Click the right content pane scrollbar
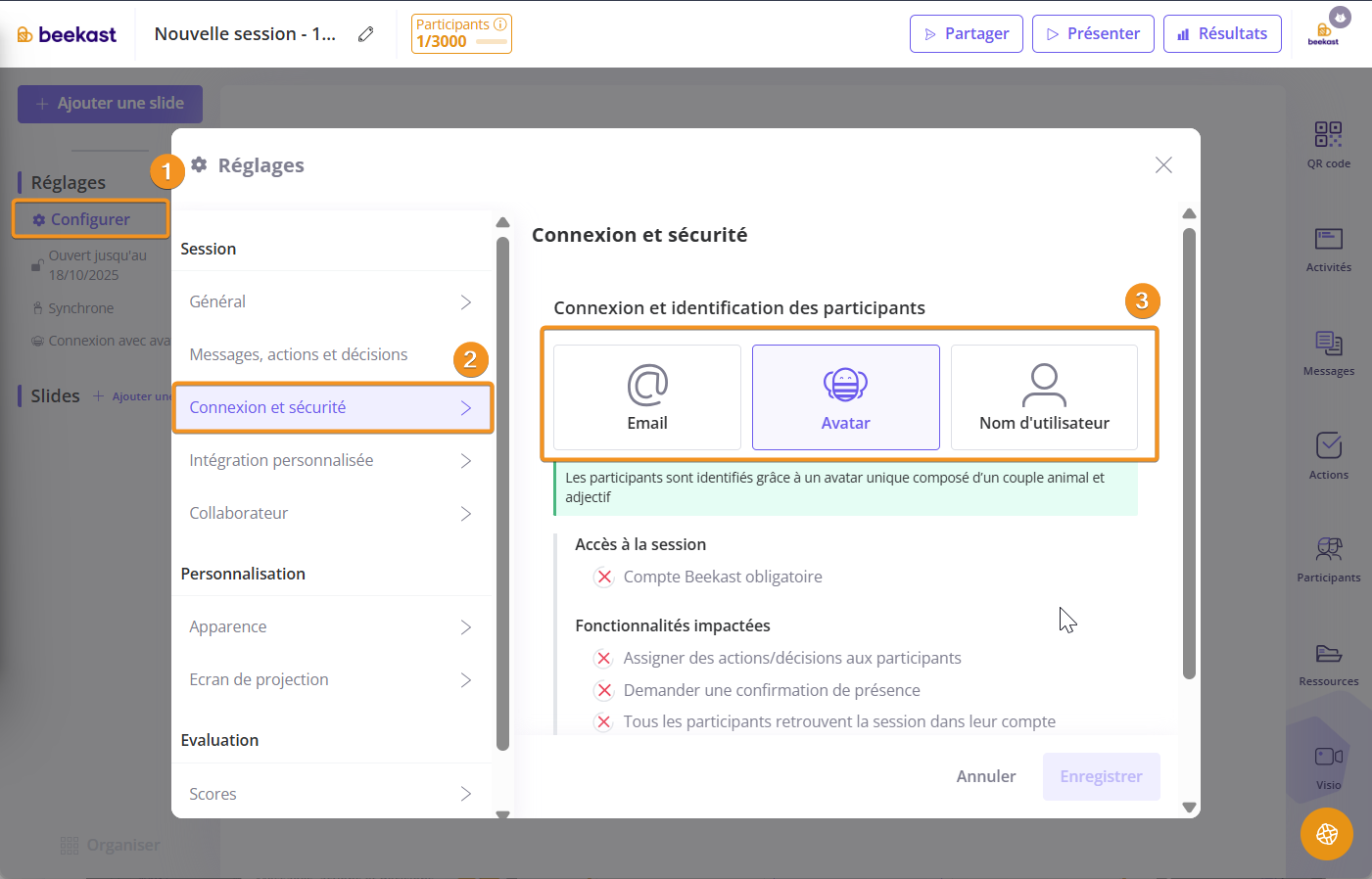The image size is (1372, 879). (x=1189, y=450)
